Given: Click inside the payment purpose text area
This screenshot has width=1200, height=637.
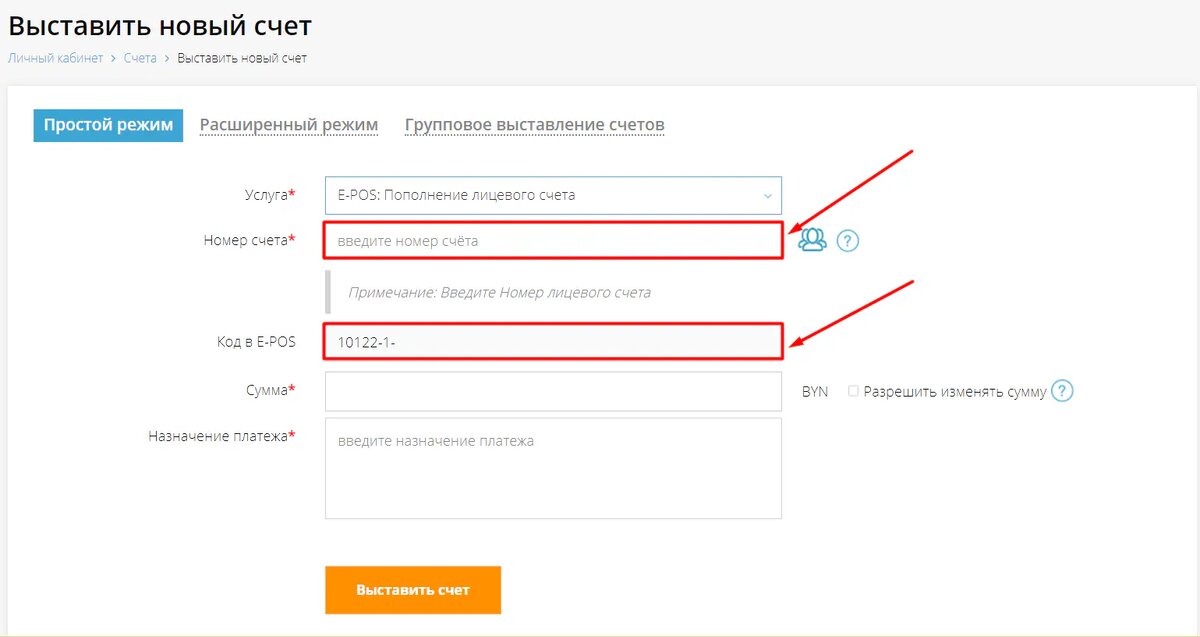Looking at the screenshot, I should point(552,467).
